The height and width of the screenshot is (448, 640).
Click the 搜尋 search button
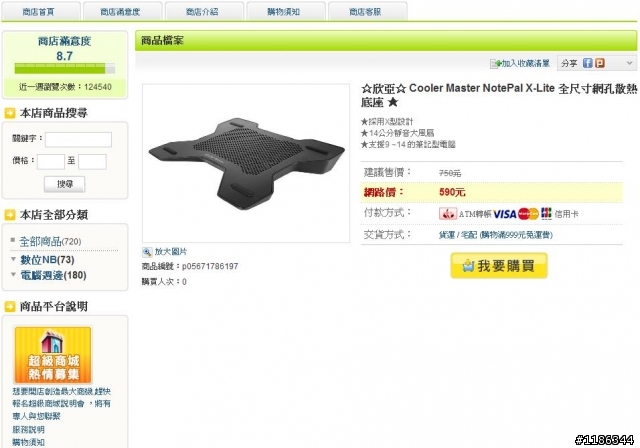64,184
